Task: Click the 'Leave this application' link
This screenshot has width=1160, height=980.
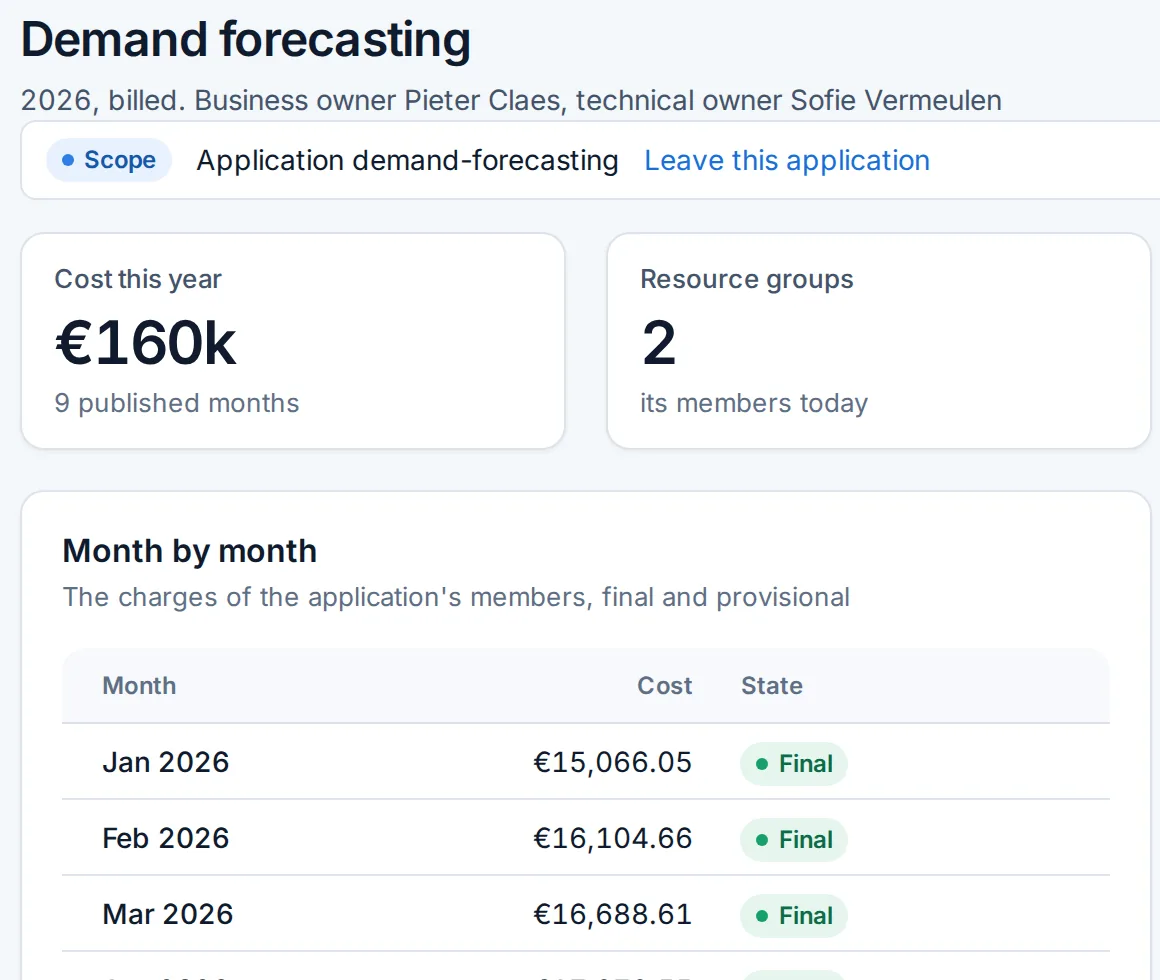Action: [x=786, y=160]
